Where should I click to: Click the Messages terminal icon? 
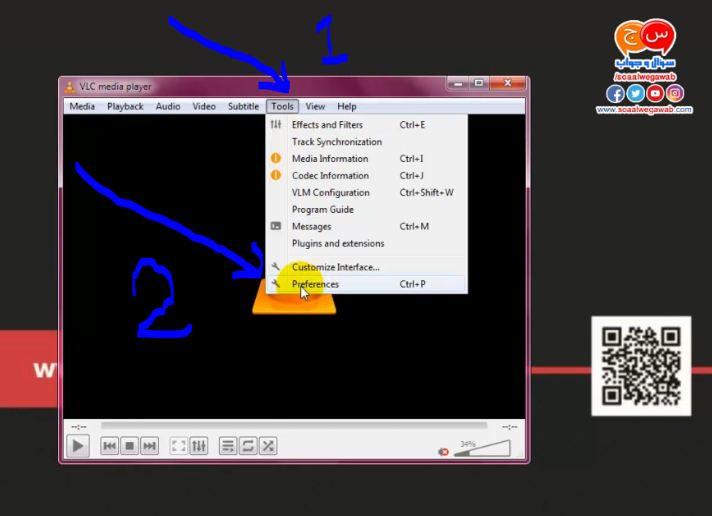coord(276,226)
